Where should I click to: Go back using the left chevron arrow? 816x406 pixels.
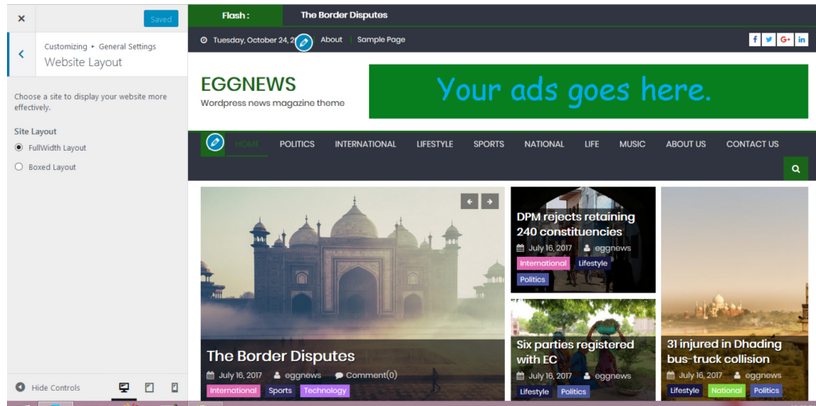[21, 54]
